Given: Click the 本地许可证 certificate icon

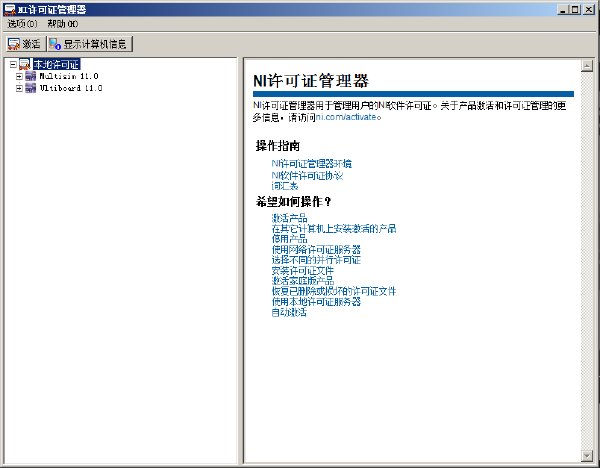Looking at the screenshot, I should 24,64.
